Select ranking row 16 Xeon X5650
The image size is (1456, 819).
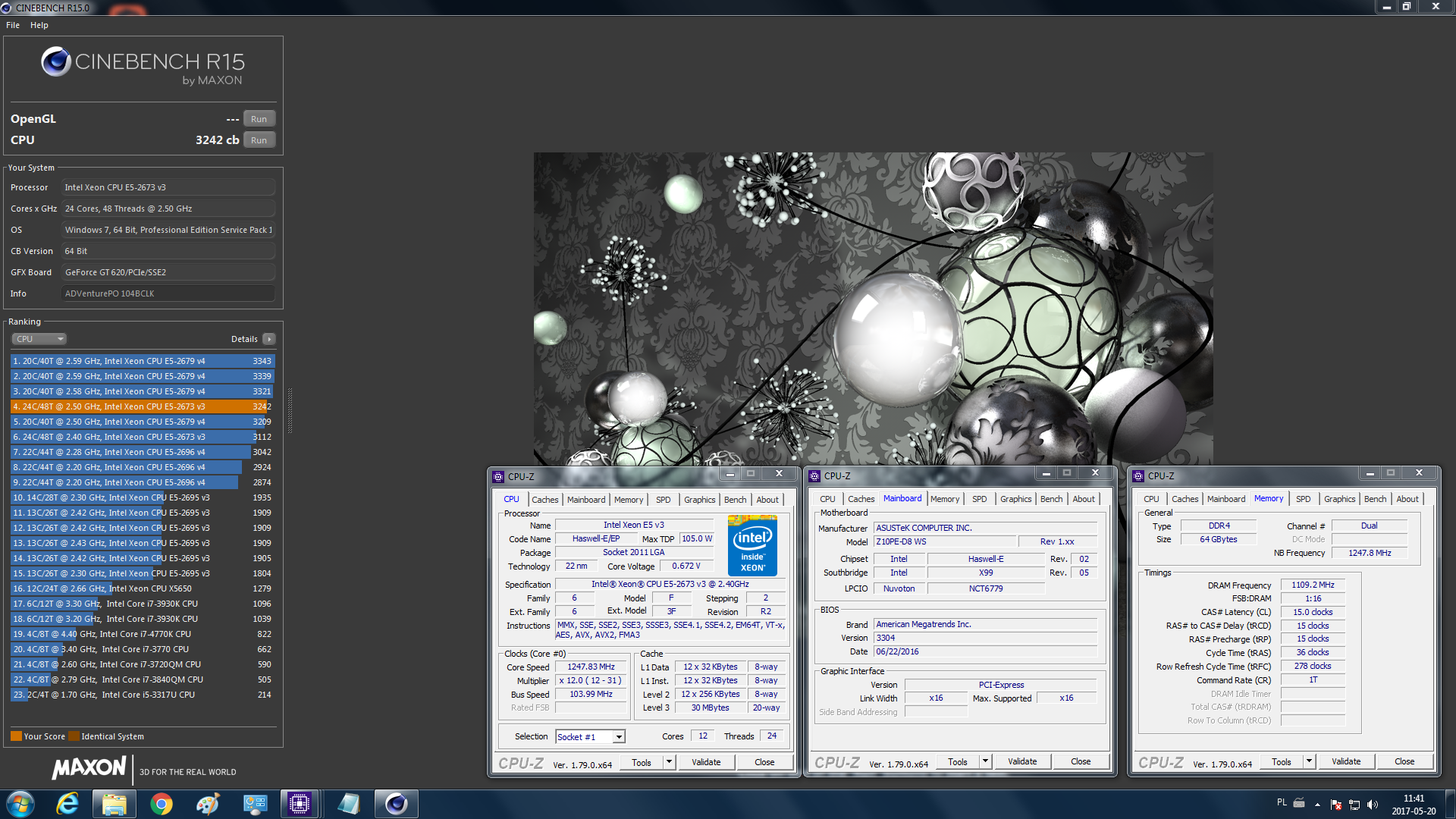[143, 588]
